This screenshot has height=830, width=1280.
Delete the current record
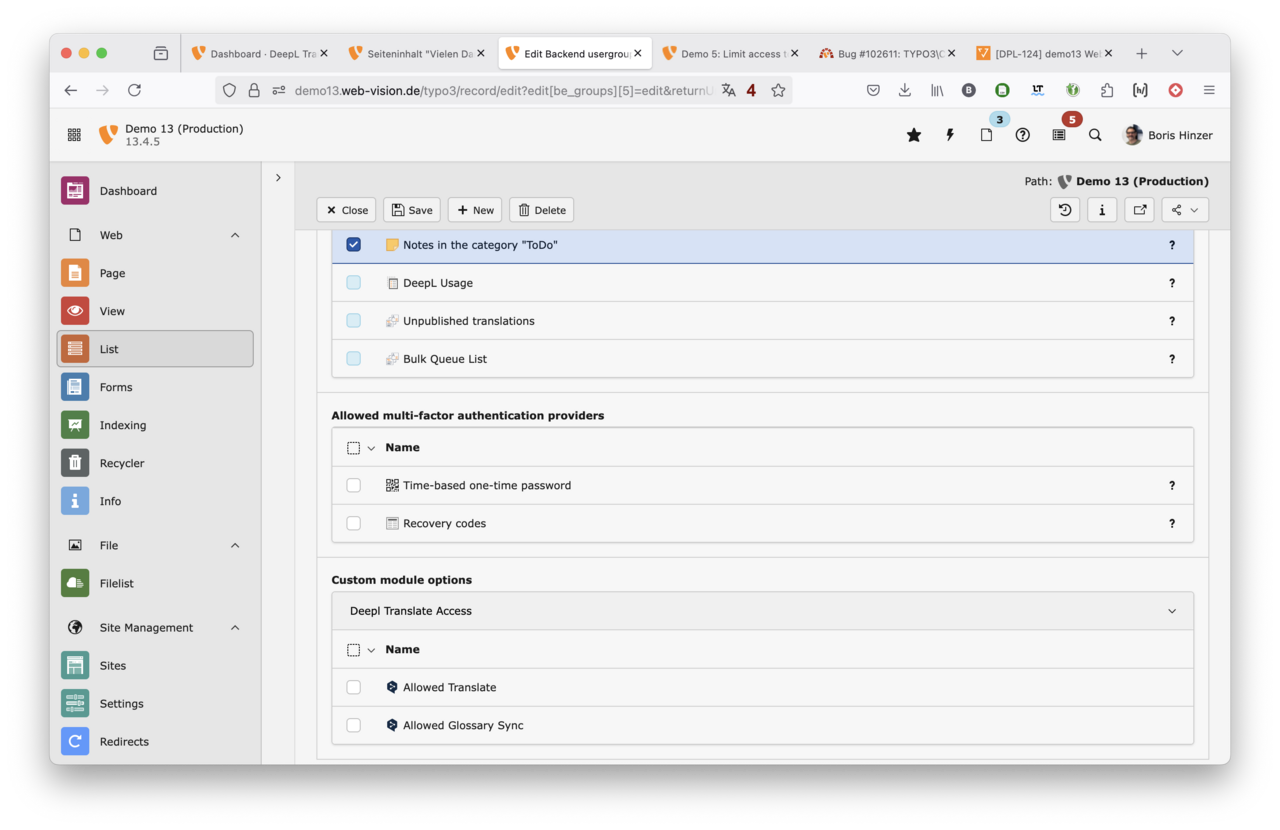(x=541, y=210)
